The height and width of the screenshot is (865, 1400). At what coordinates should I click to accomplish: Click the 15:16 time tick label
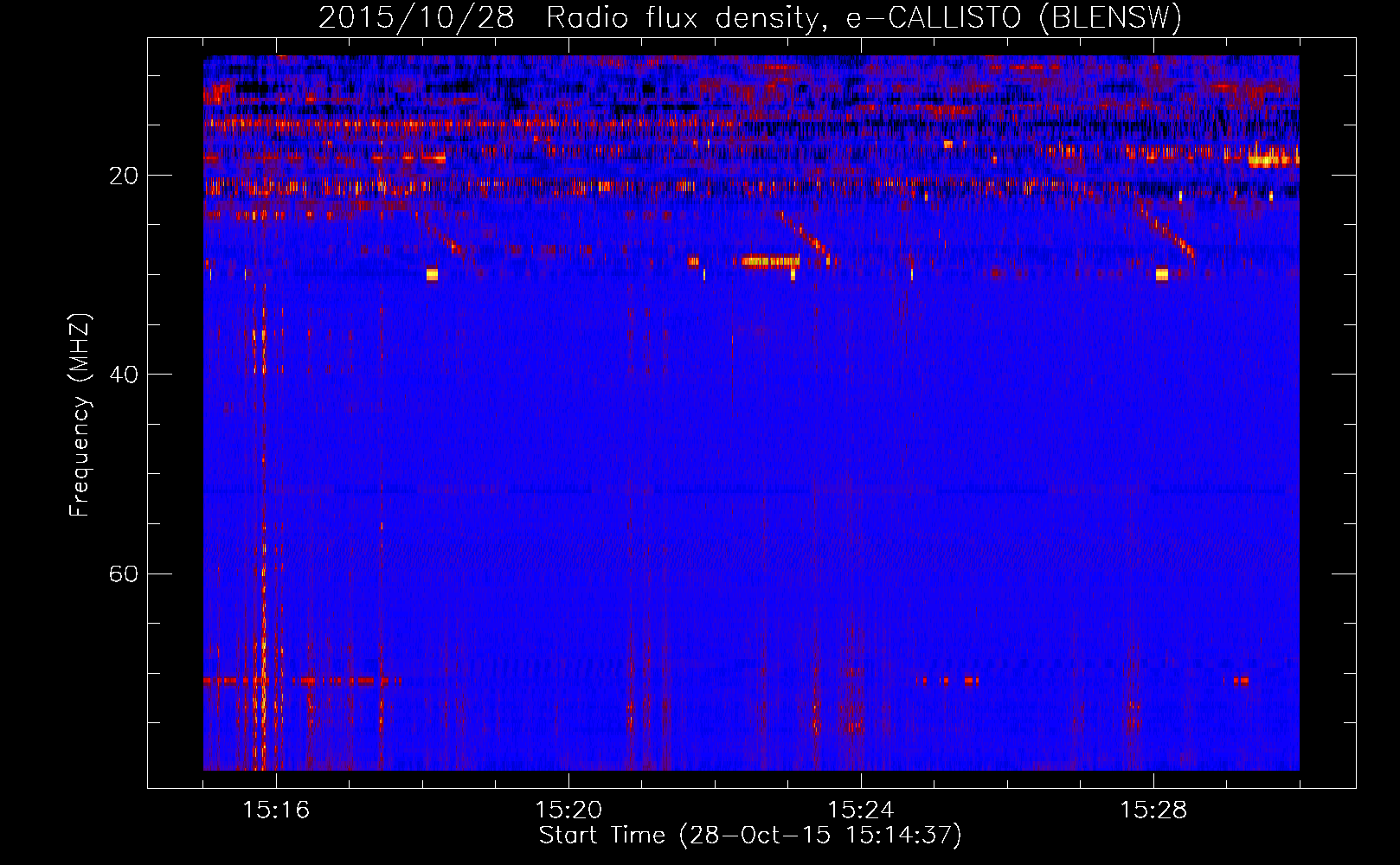click(276, 810)
